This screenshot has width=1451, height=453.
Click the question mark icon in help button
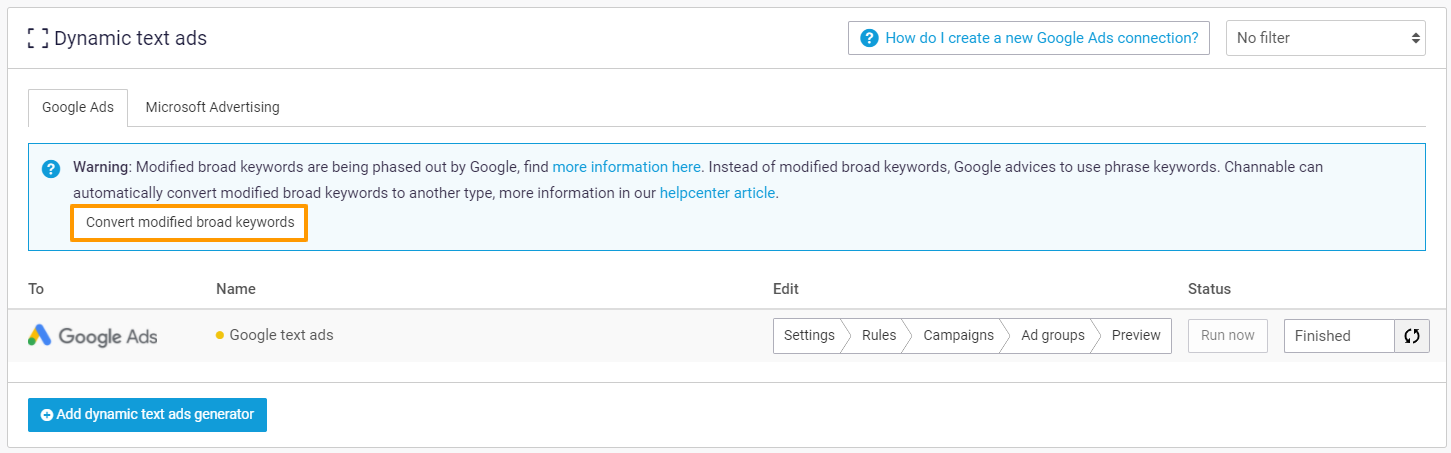coord(869,39)
